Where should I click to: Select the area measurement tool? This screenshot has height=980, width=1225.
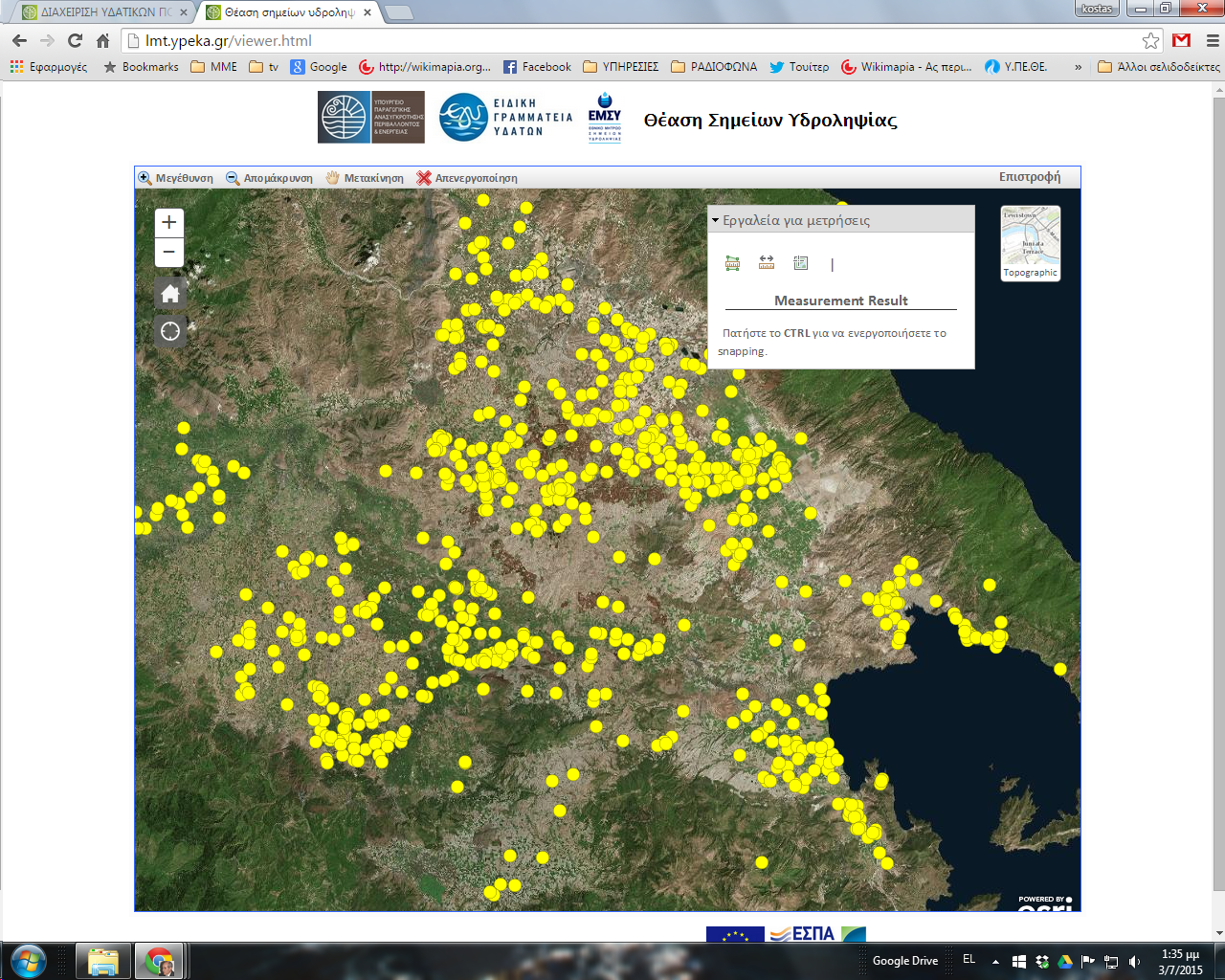(733, 263)
